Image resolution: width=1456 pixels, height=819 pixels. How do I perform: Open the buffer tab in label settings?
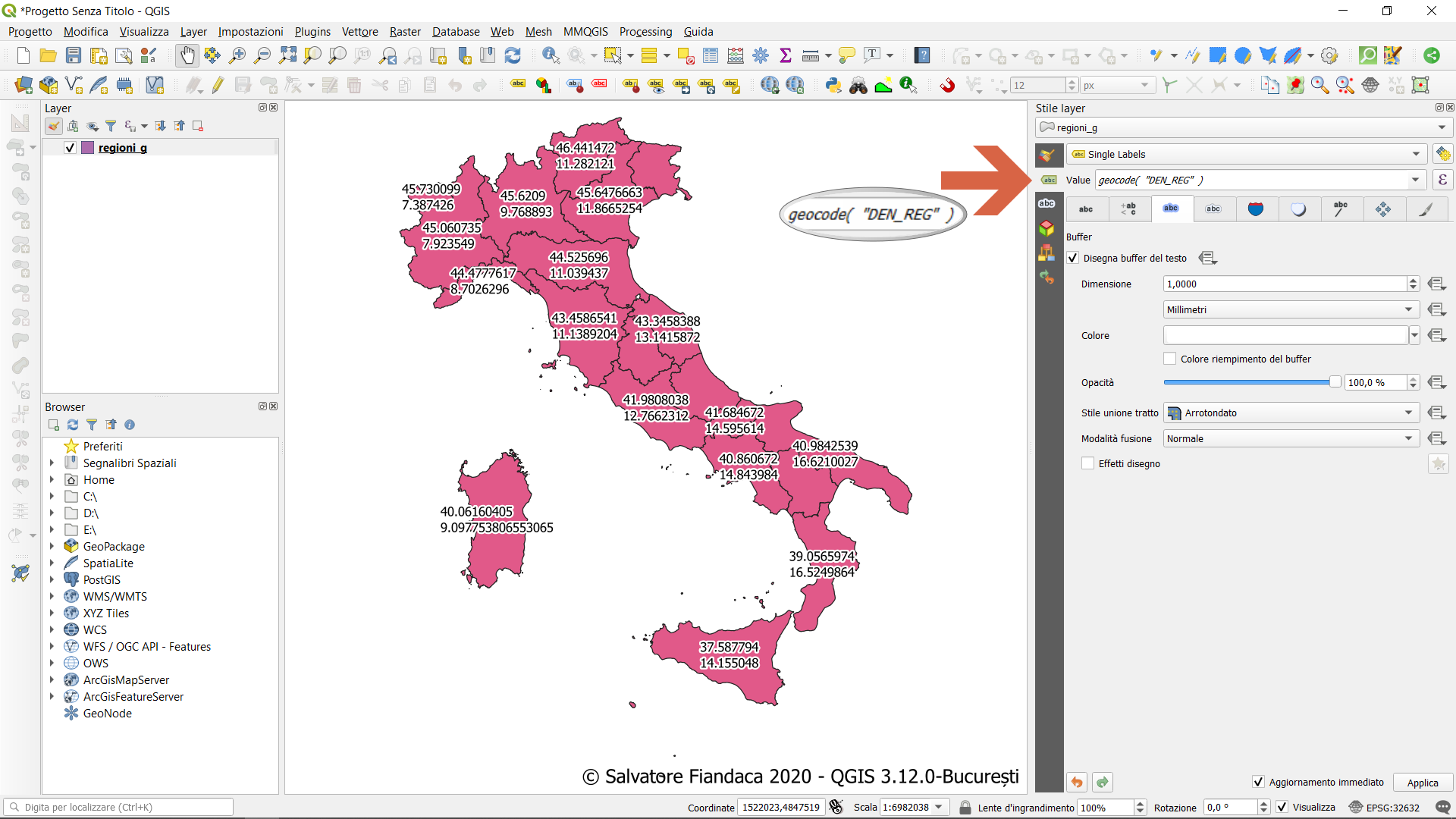point(1171,209)
